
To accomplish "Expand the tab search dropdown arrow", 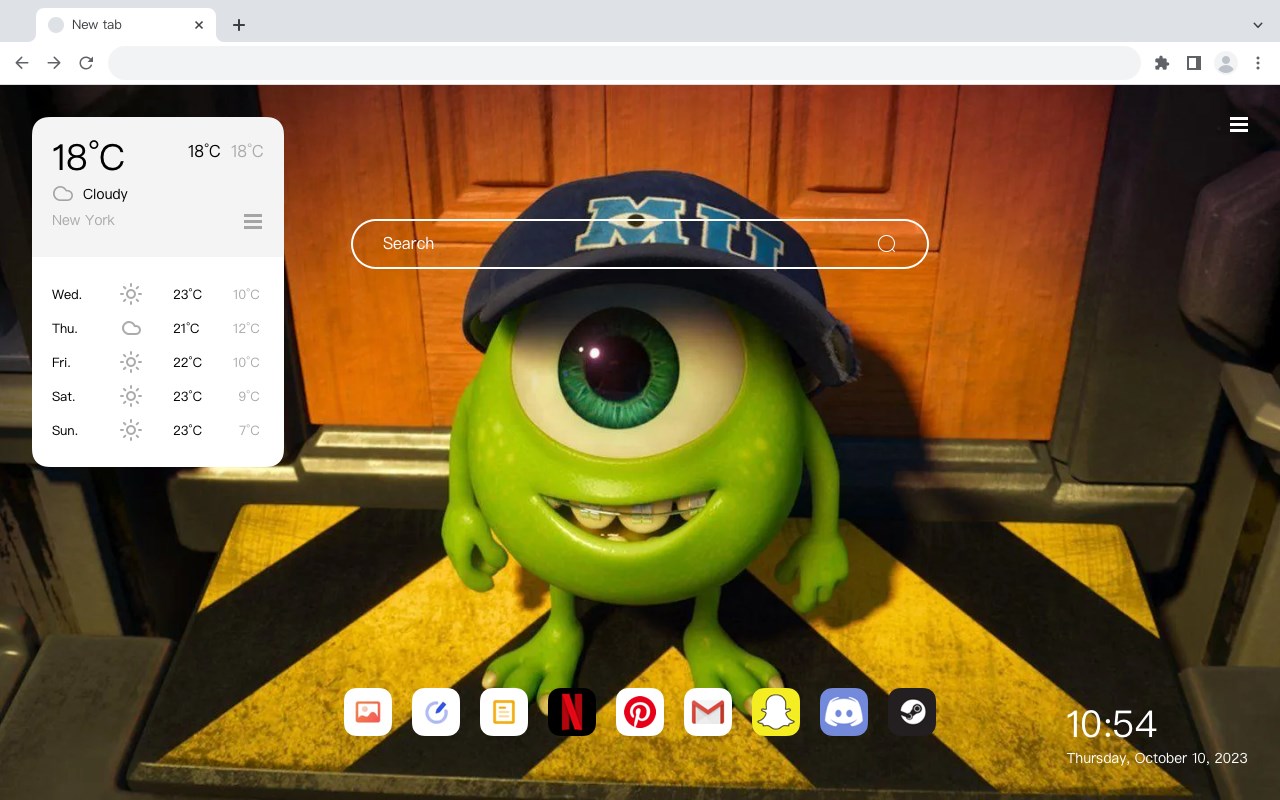I will [1258, 25].
